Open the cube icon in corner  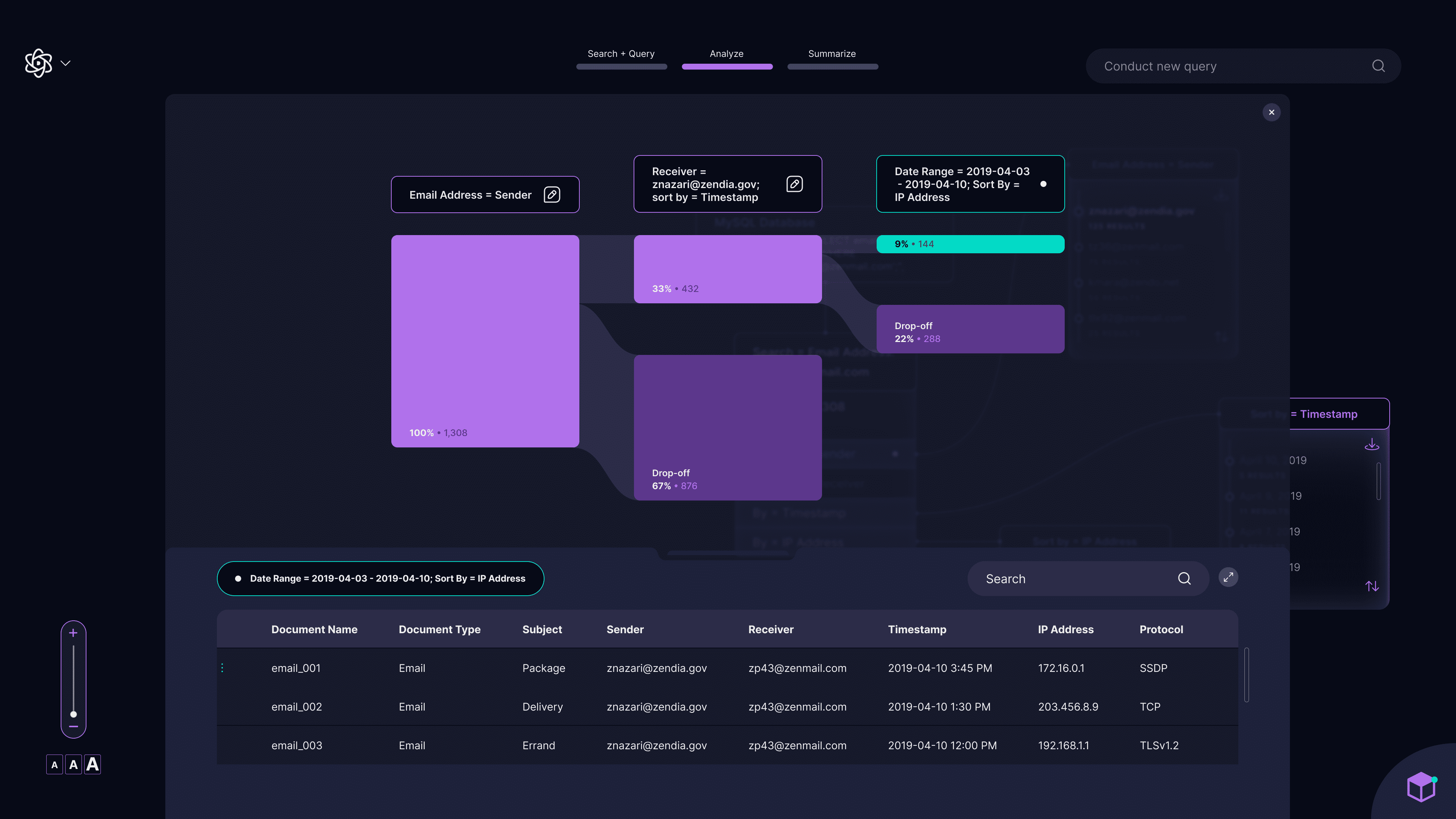(x=1421, y=787)
